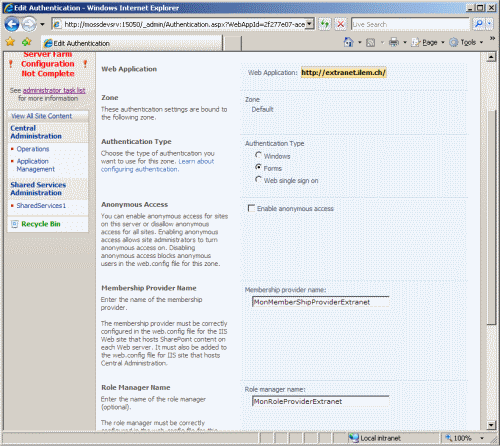The image size is (500, 446).
Task: Open the search provider options dropdown
Action: 489,24
